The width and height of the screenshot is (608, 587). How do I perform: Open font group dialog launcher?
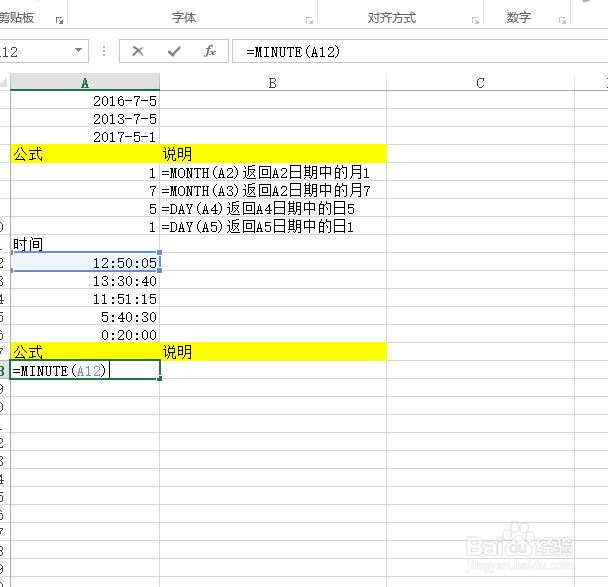coord(309,20)
